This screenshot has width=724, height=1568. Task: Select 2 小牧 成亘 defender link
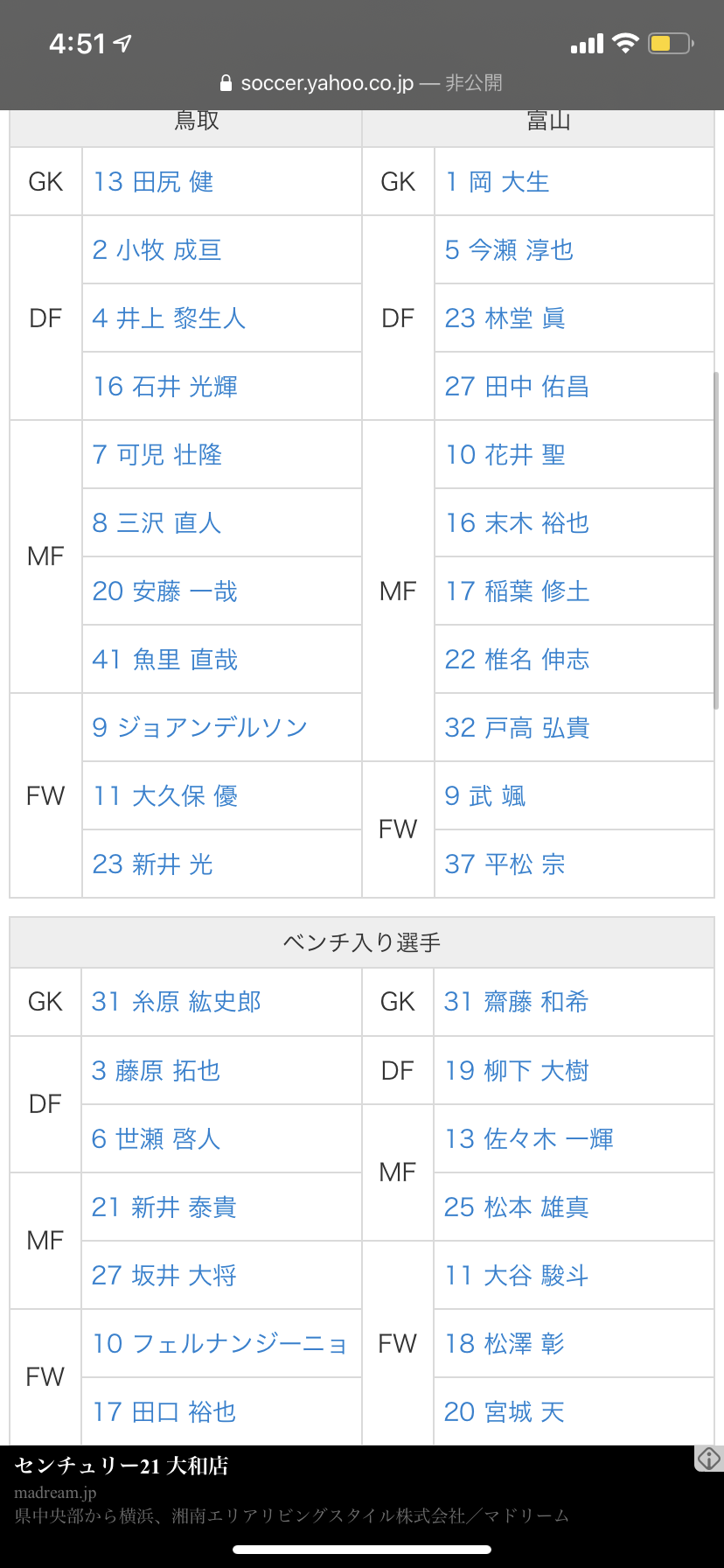(157, 250)
